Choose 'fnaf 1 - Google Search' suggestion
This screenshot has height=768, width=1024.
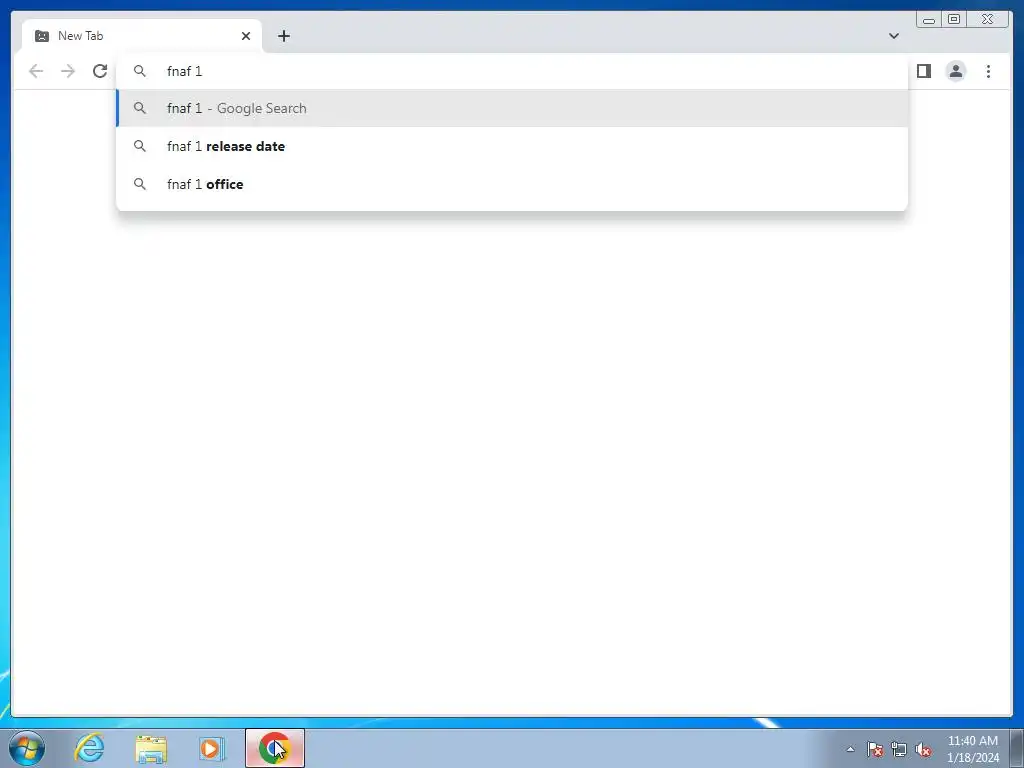point(511,108)
